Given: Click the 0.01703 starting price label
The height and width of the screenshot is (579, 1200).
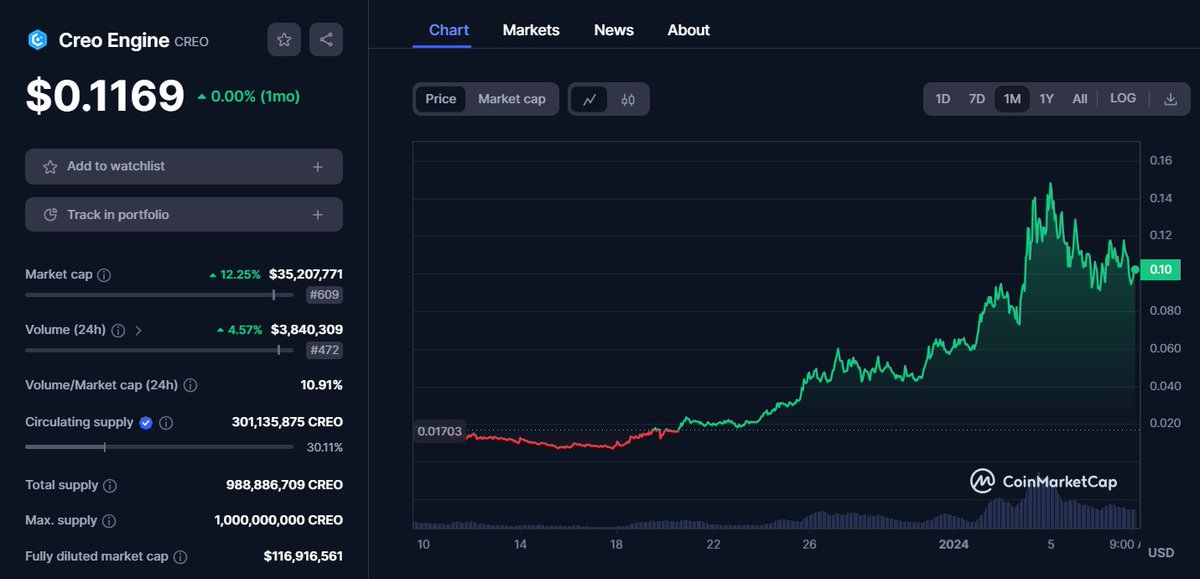Looking at the screenshot, I should coord(440,431).
